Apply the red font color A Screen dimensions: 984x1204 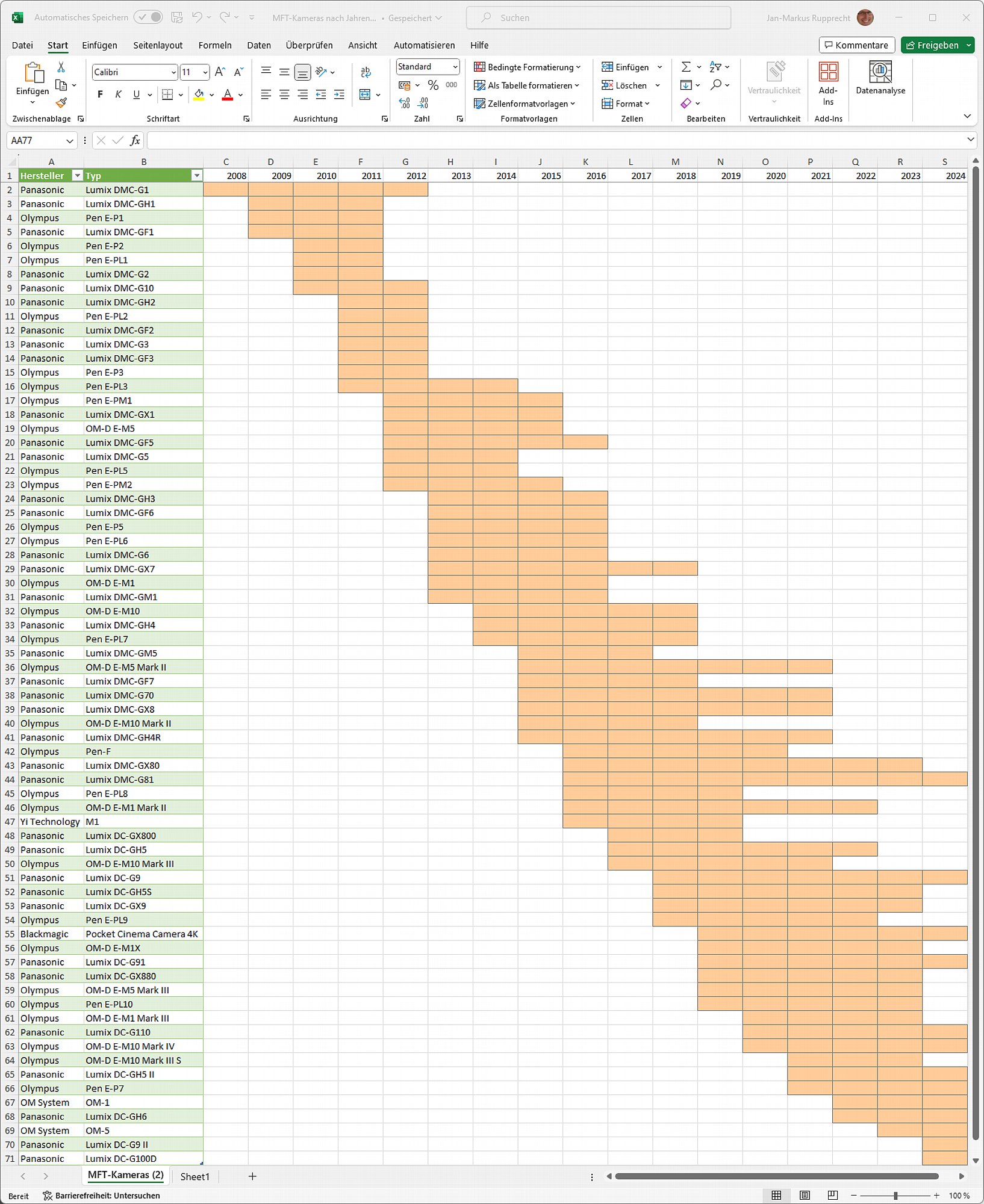[x=228, y=95]
